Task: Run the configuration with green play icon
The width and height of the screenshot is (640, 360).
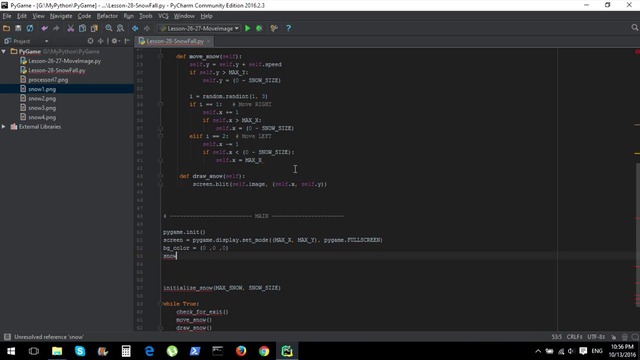Action: 247,28
